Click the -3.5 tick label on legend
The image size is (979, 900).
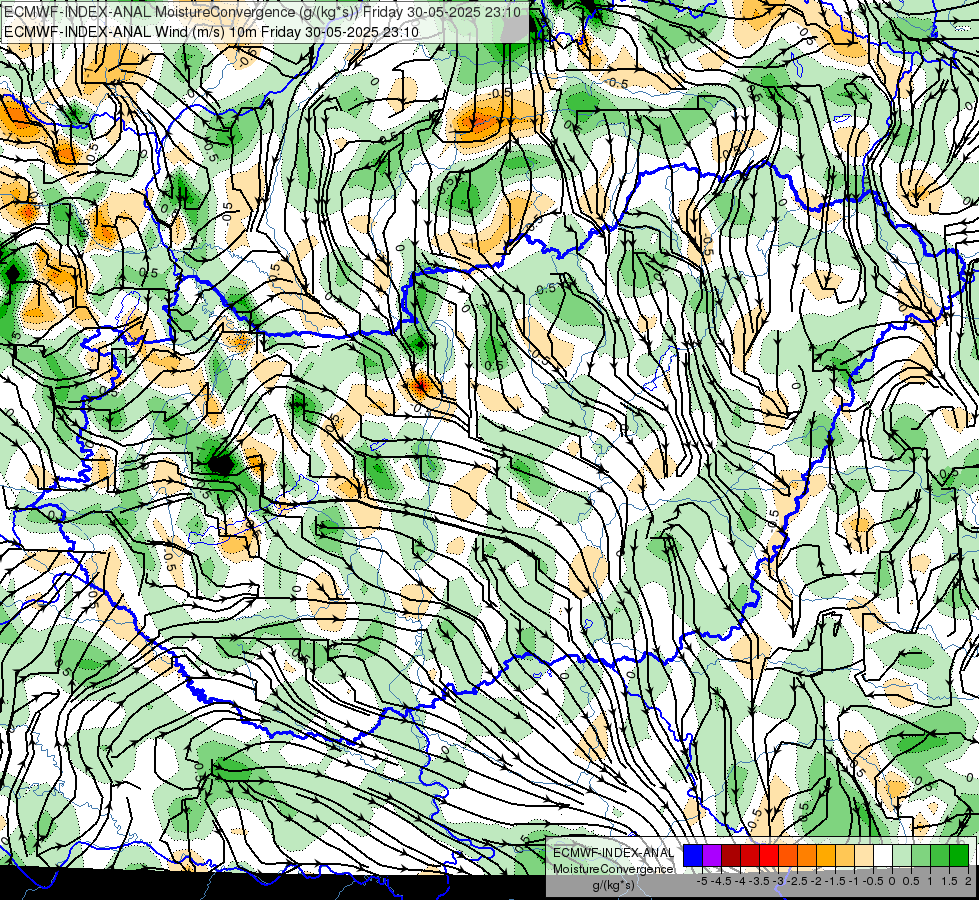[759, 881]
